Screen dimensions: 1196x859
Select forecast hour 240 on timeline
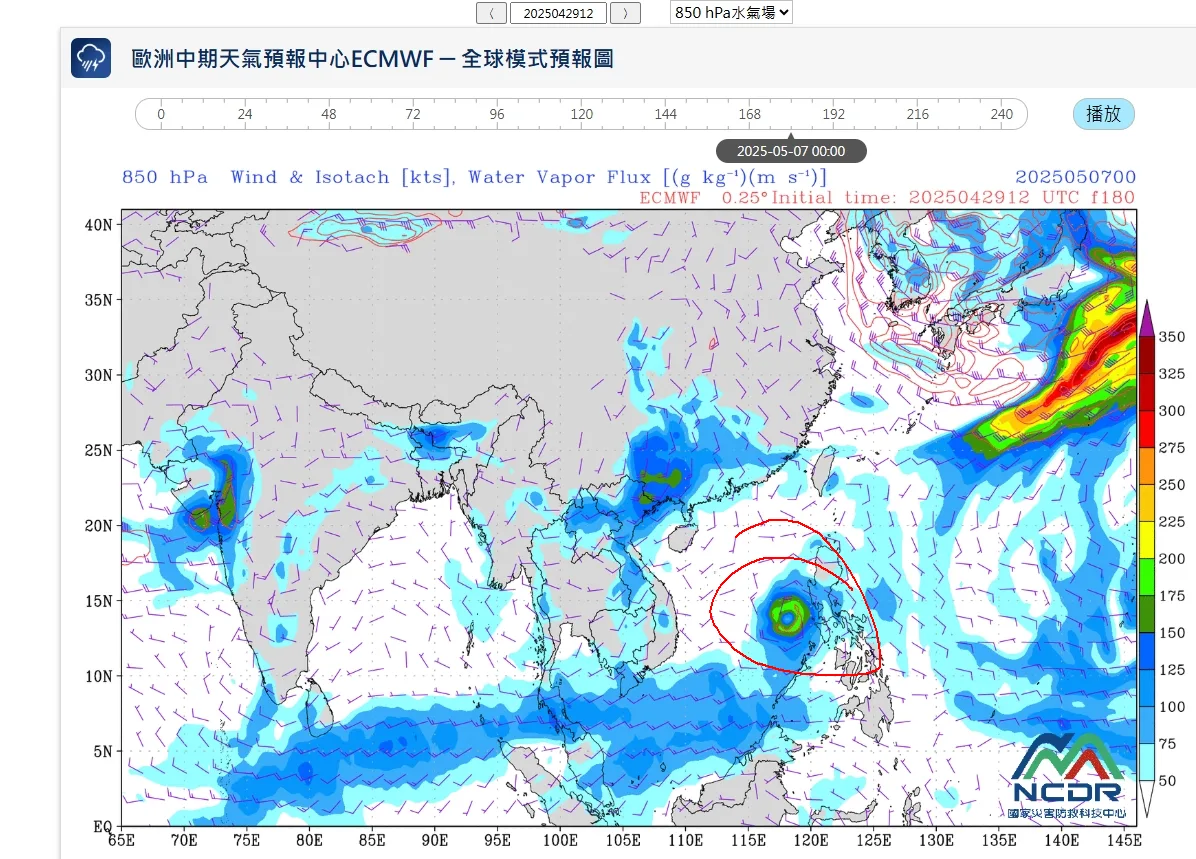point(1001,114)
